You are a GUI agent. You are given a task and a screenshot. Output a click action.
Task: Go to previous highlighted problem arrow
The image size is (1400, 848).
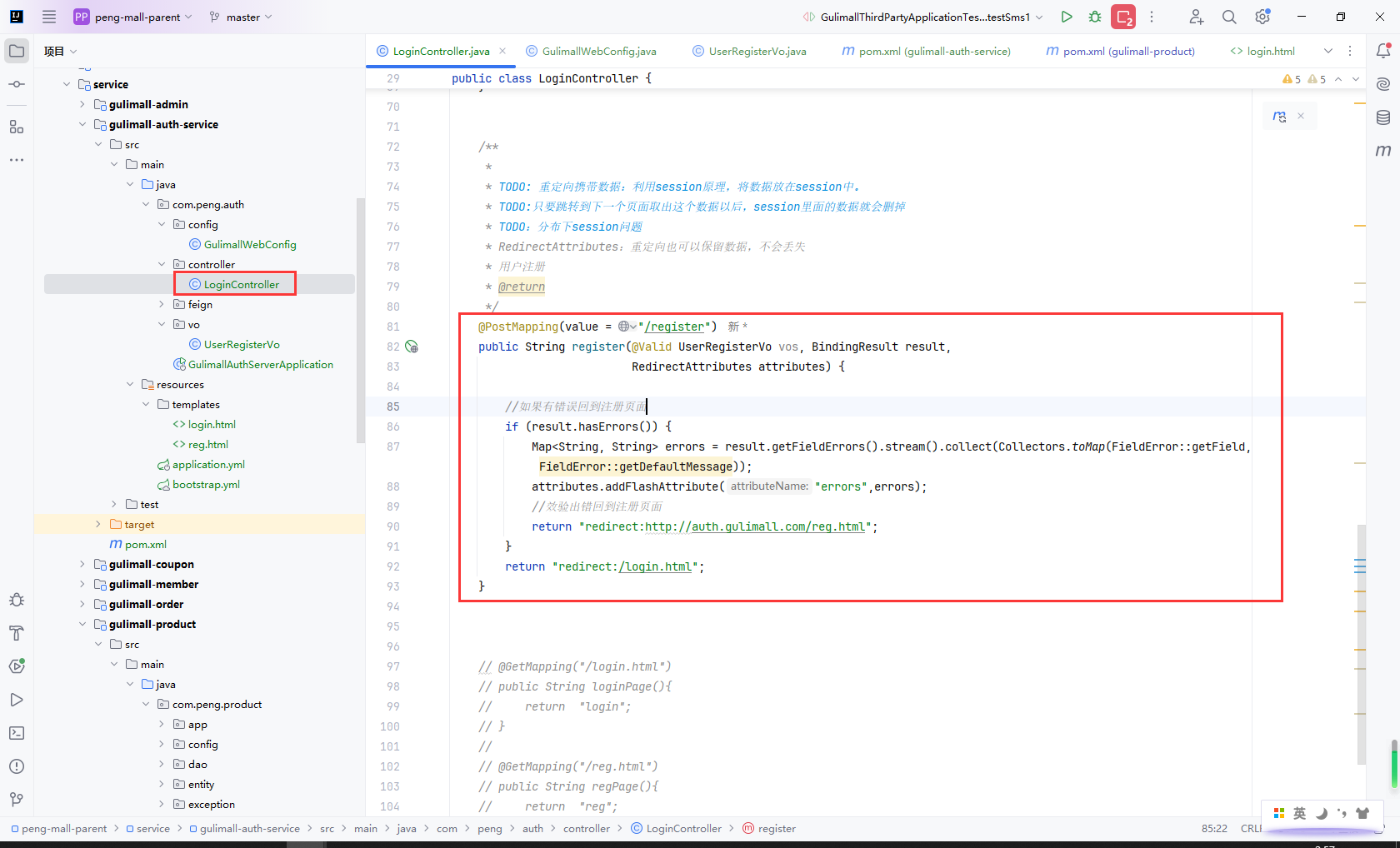pos(1338,79)
